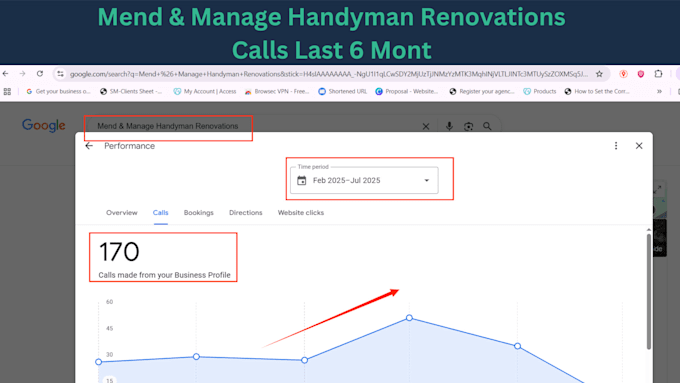Bookmark page with star icon

[599, 74]
